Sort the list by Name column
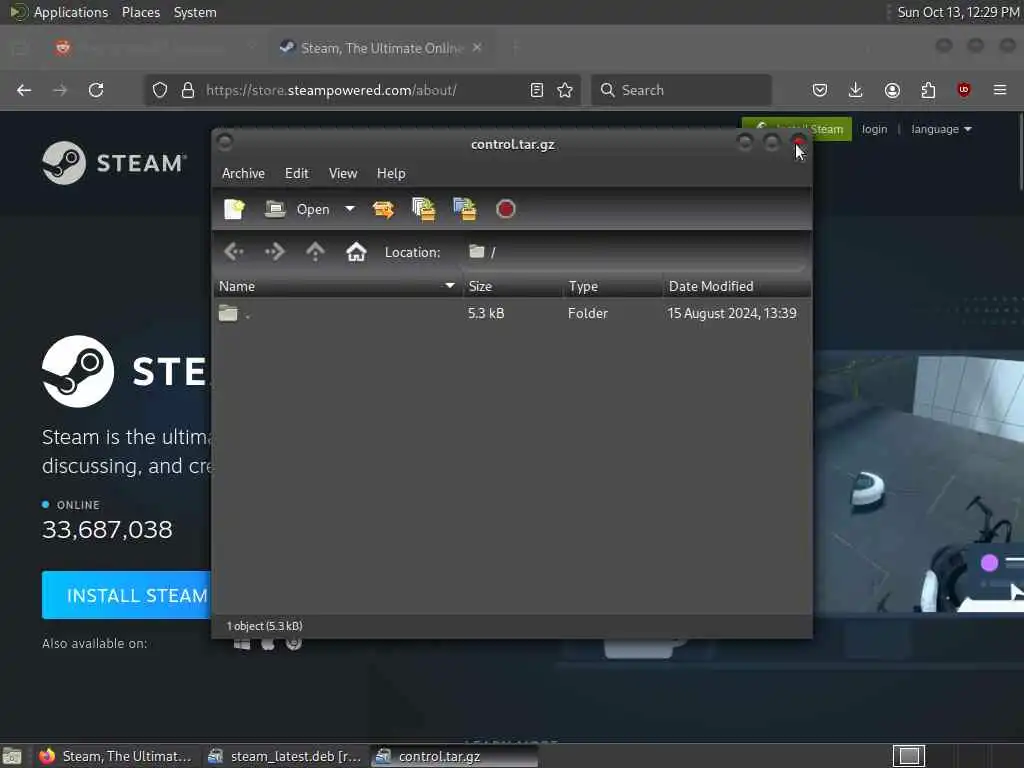 click(336, 286)
